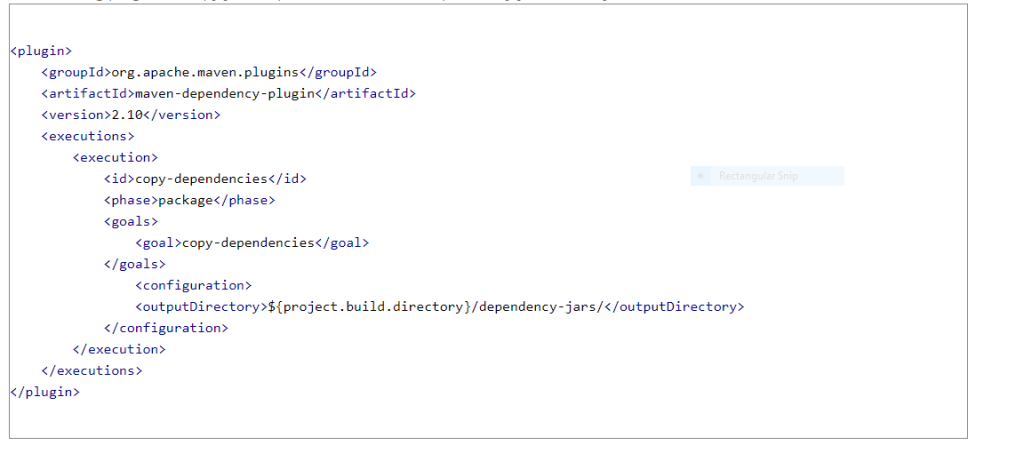Click the version number 2.10
Image resolution: width=1024 pixels, height=453 pixels.
click(x=126, y=115)
